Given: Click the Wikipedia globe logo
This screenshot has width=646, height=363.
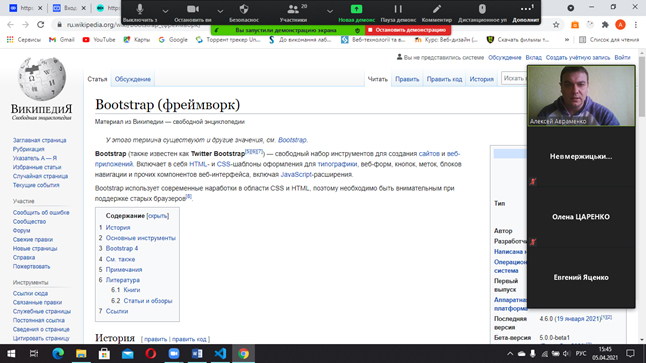Looking at the screenshot, I should coord(42,79).
